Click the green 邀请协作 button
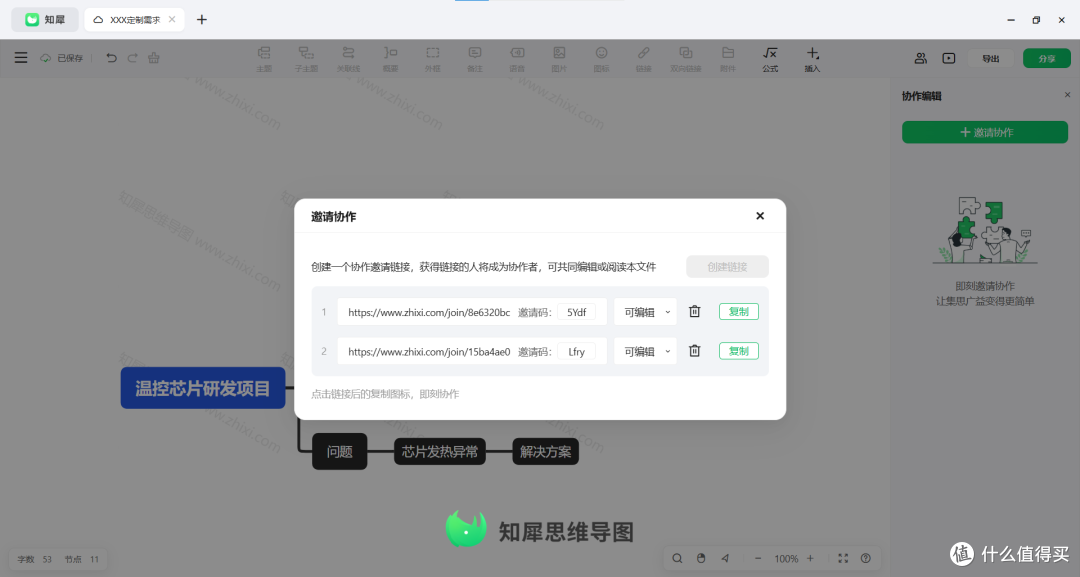 (x=985, y=132)
